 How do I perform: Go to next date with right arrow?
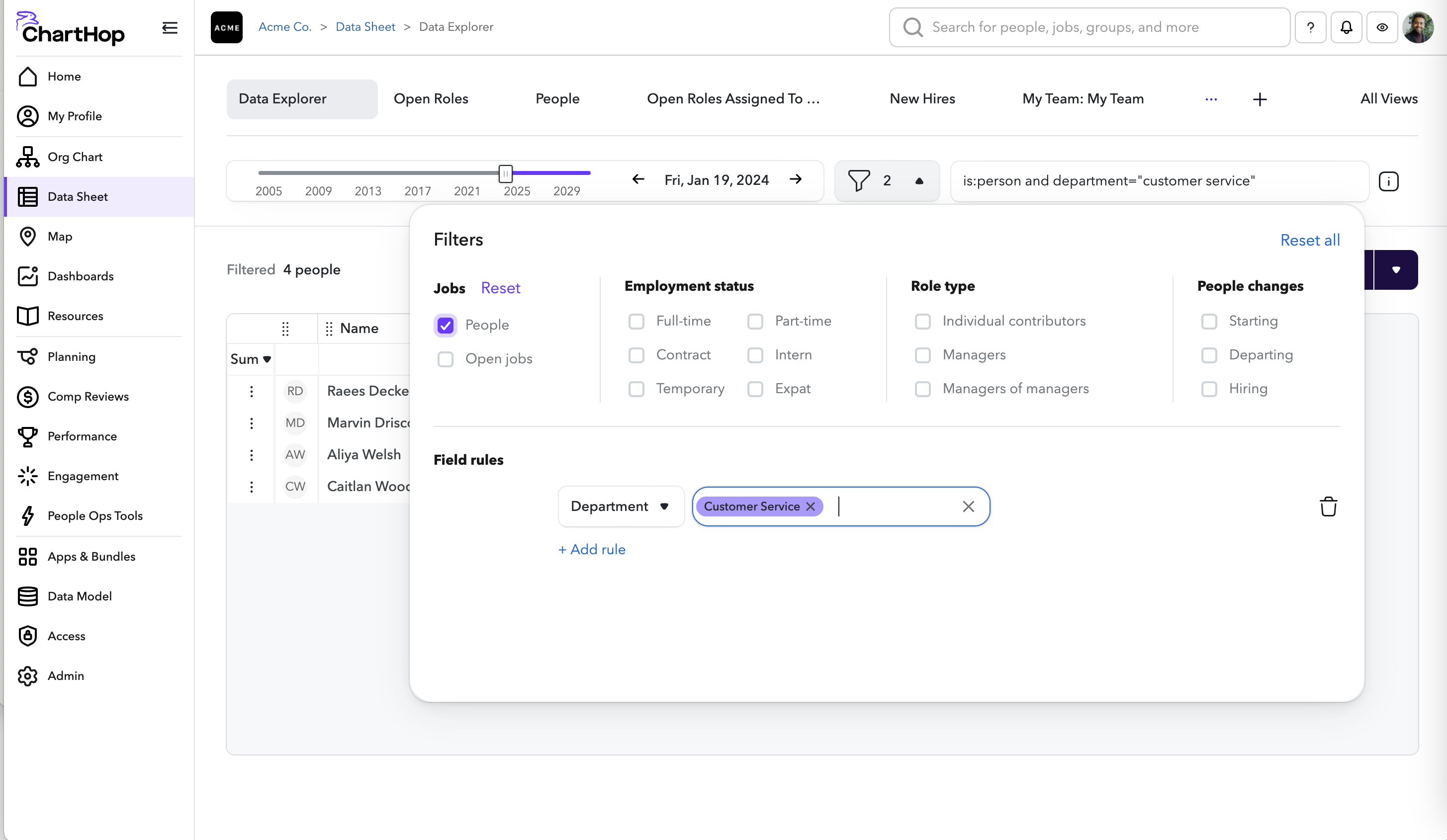click(795, 179)
